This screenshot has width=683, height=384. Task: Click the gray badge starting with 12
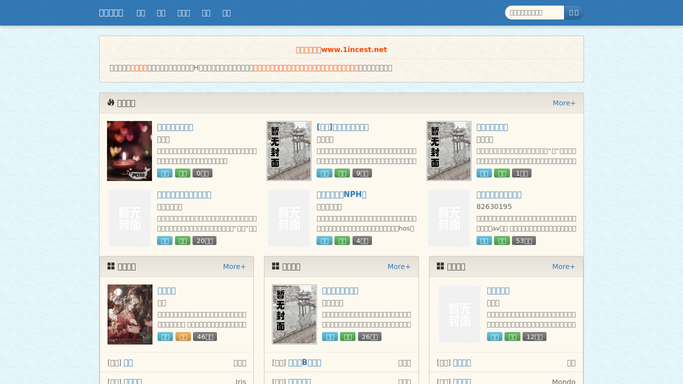point(534,337)
